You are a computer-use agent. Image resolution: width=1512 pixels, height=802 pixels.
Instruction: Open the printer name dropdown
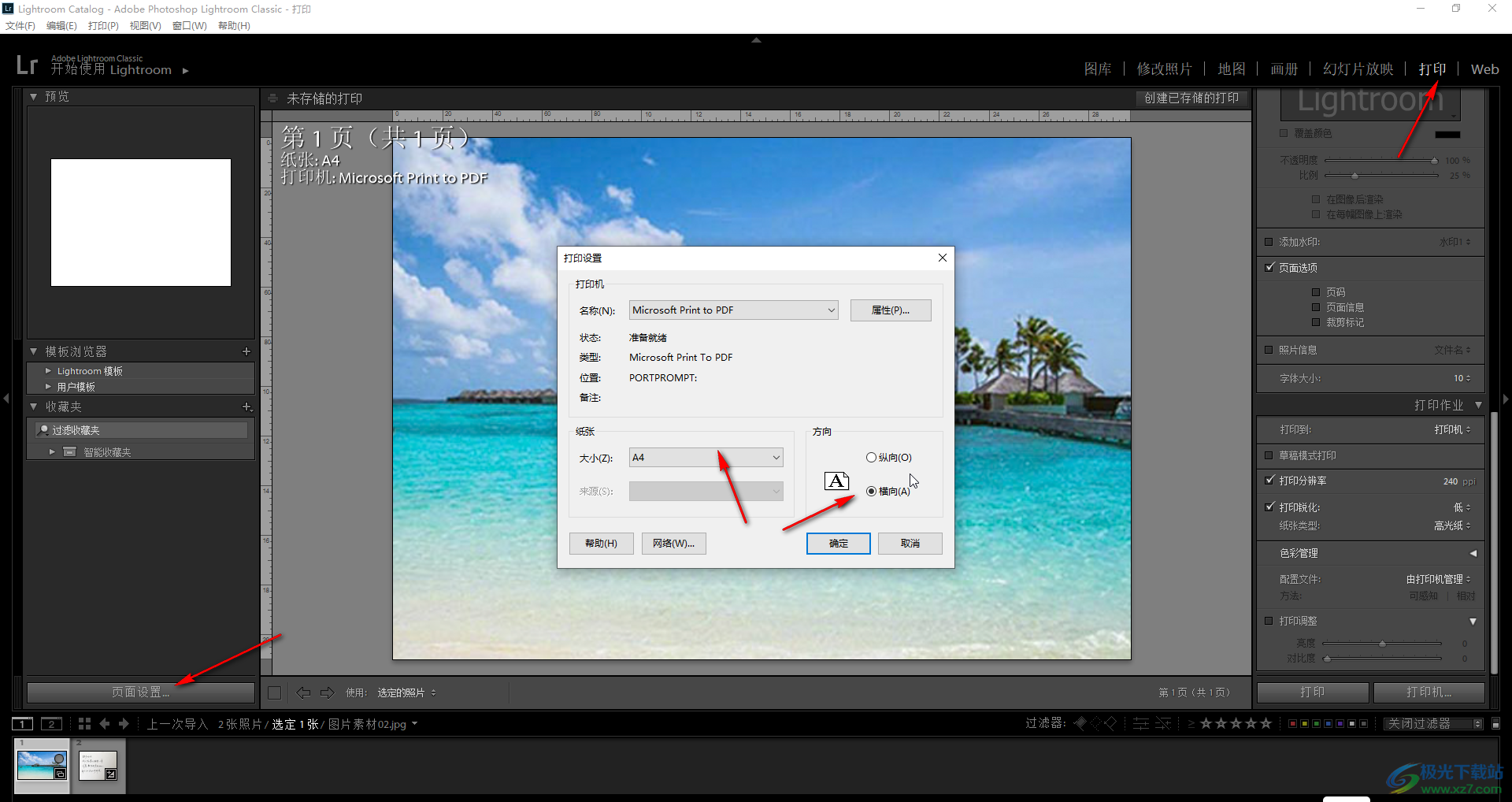click(x=733, y=310)
